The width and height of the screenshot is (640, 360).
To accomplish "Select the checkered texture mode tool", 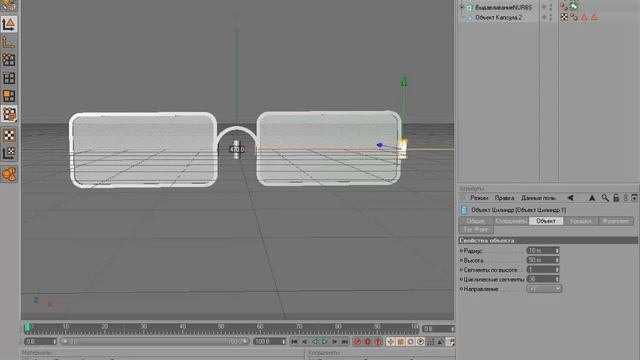I will (9, 135).
